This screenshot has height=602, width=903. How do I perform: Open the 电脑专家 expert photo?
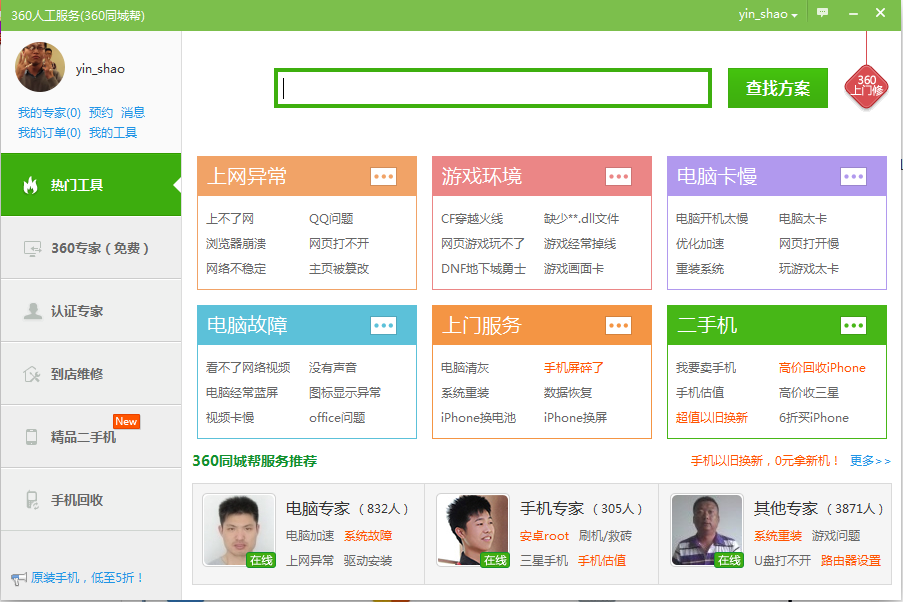tap(239, 531)
